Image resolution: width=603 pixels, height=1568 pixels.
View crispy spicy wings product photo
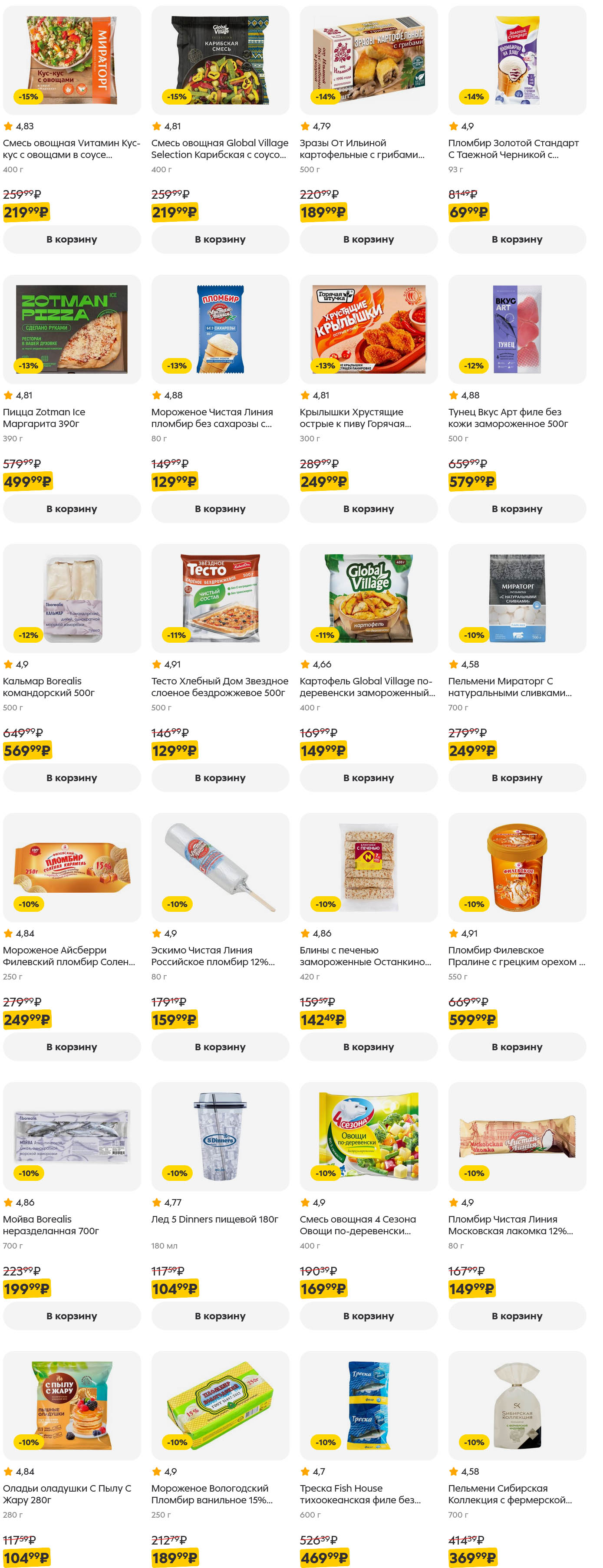(369, 329)
